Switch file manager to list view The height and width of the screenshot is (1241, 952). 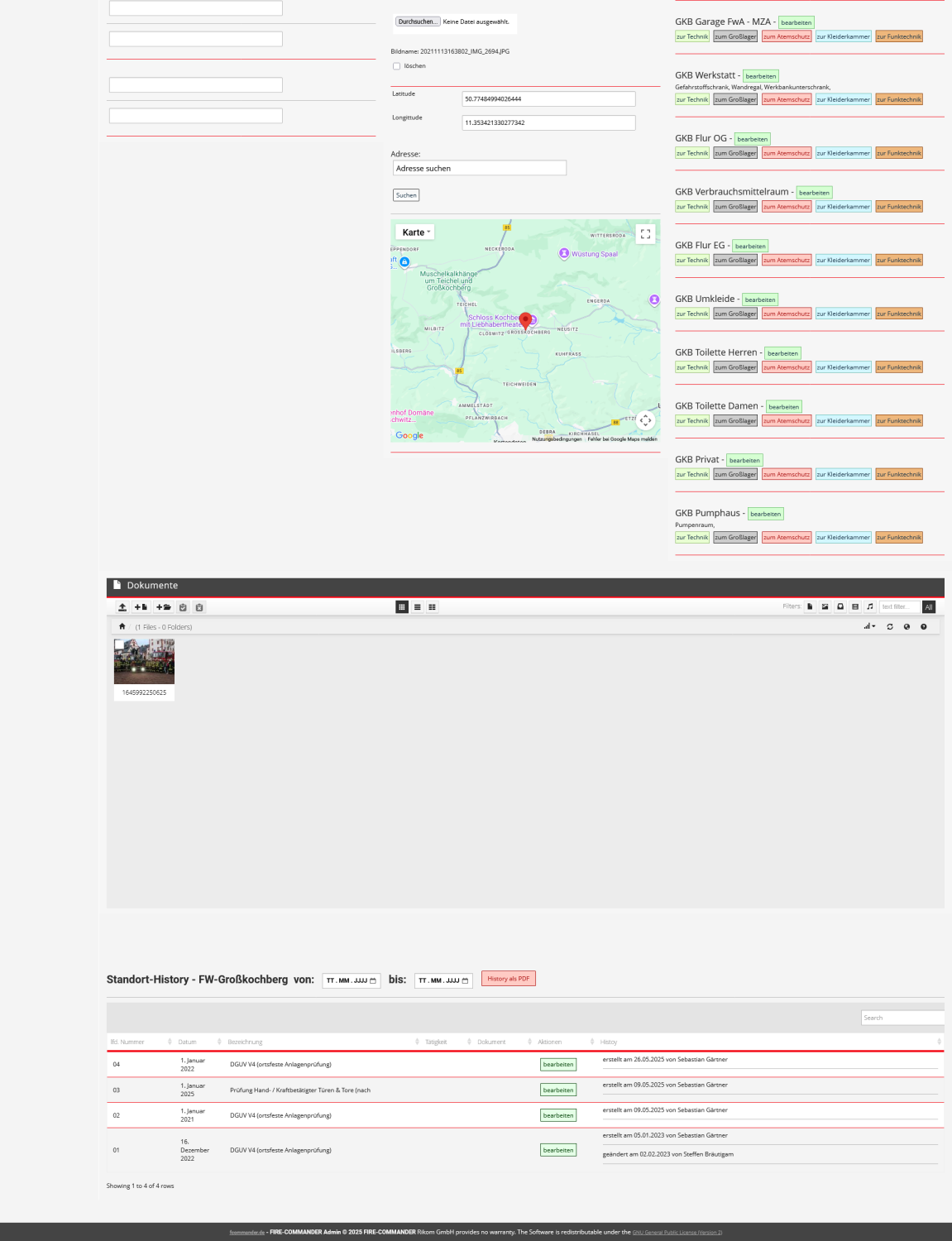pyautogui.click(x=417, y=607)
